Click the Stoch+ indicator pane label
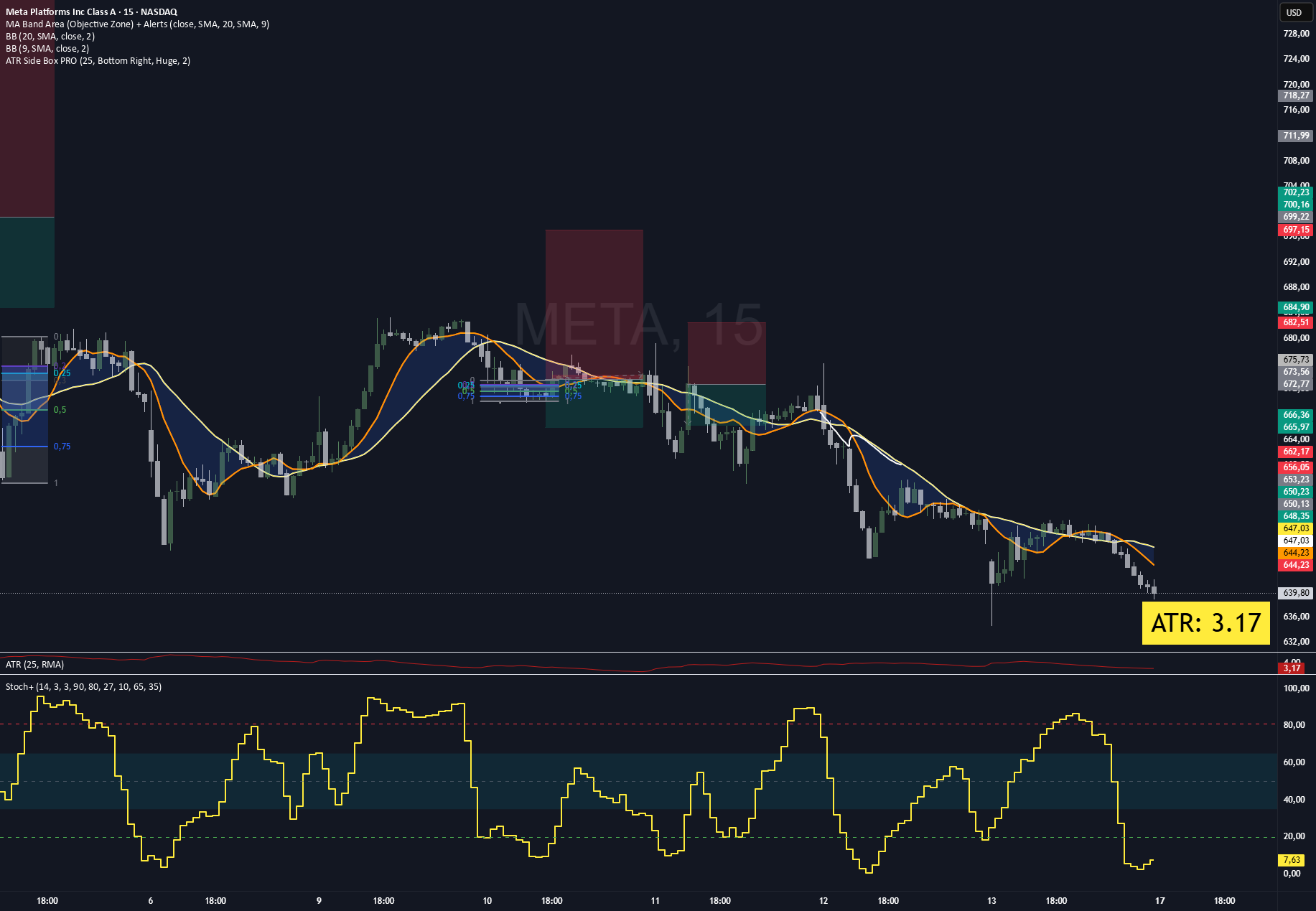Screen dimensions: 1316x911 (x=83, y=686)
